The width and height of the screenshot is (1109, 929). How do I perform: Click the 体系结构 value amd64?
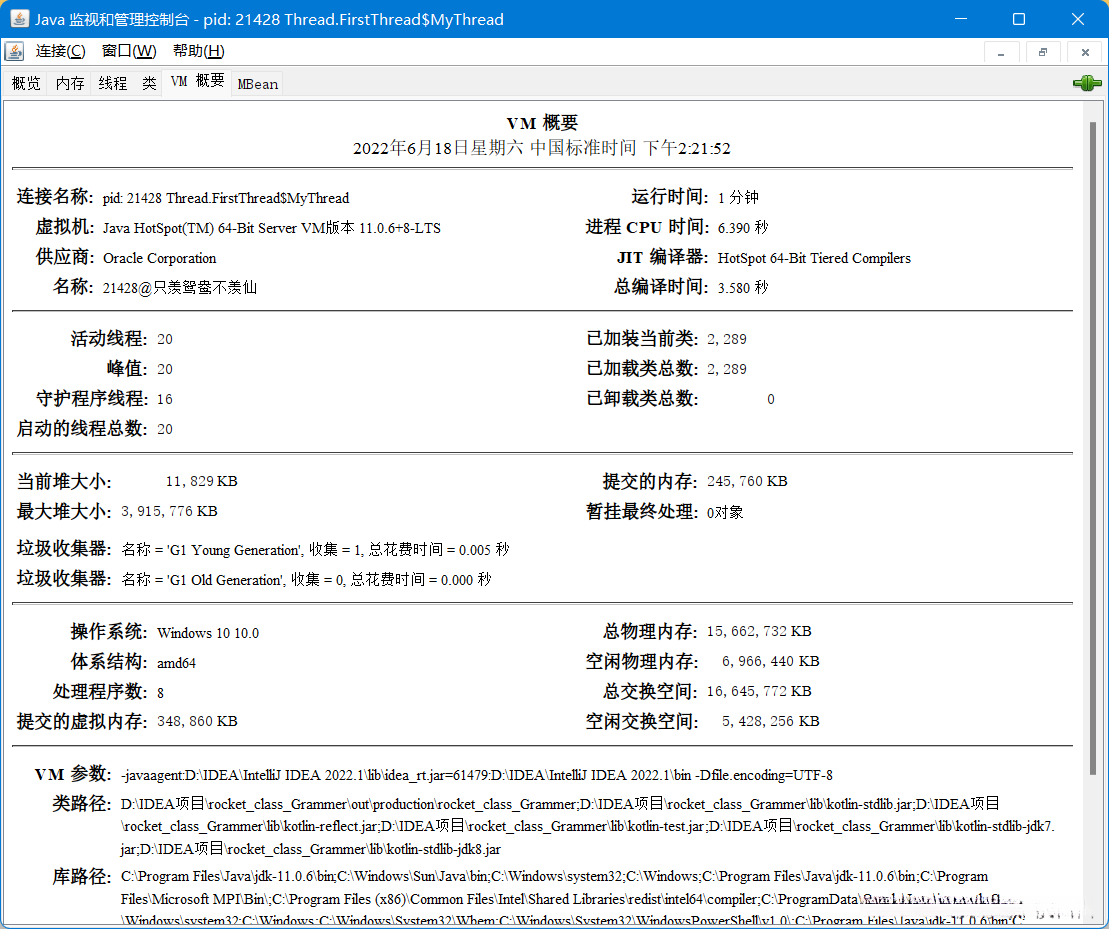(176, 663)
